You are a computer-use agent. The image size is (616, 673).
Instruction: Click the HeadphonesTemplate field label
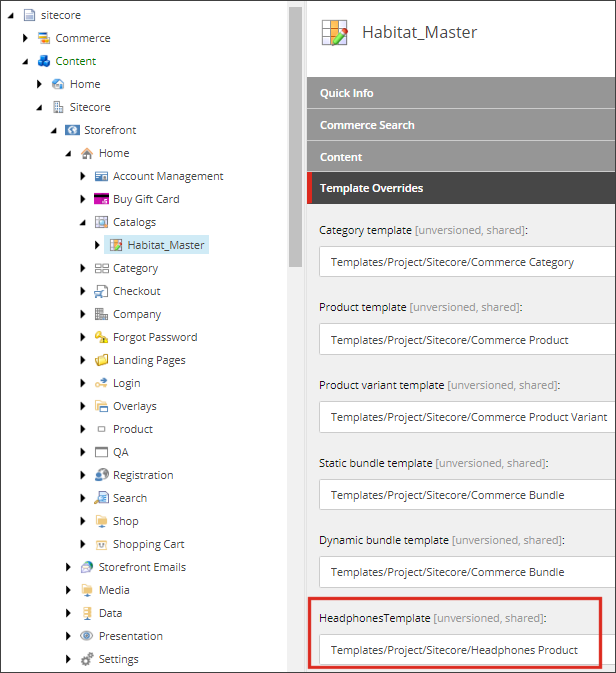click(x=374, y=618)
